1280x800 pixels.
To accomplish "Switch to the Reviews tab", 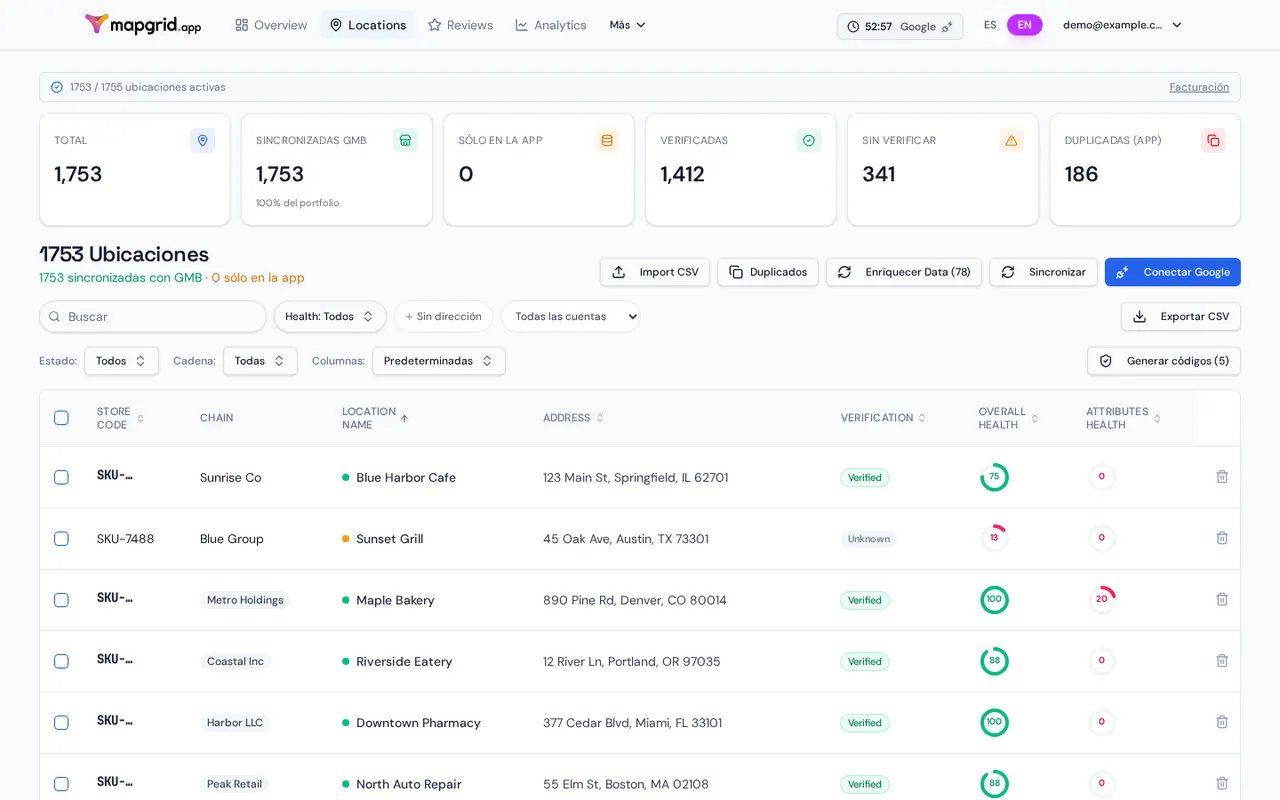I will coord(460,25).
